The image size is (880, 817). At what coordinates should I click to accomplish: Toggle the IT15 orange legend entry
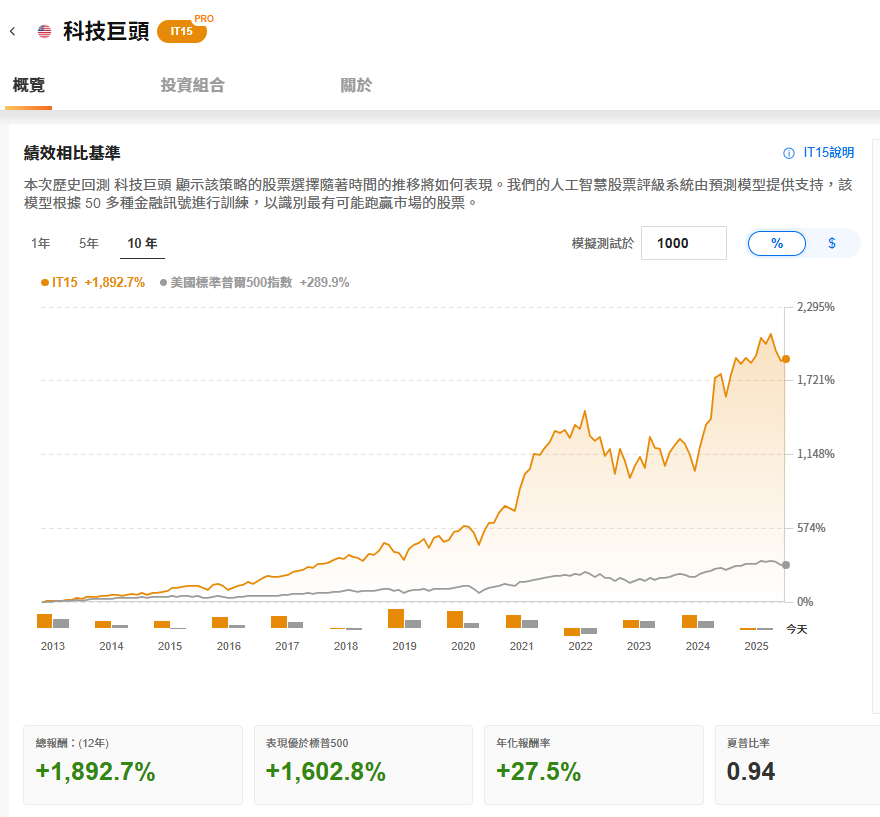tap(93, 282)
